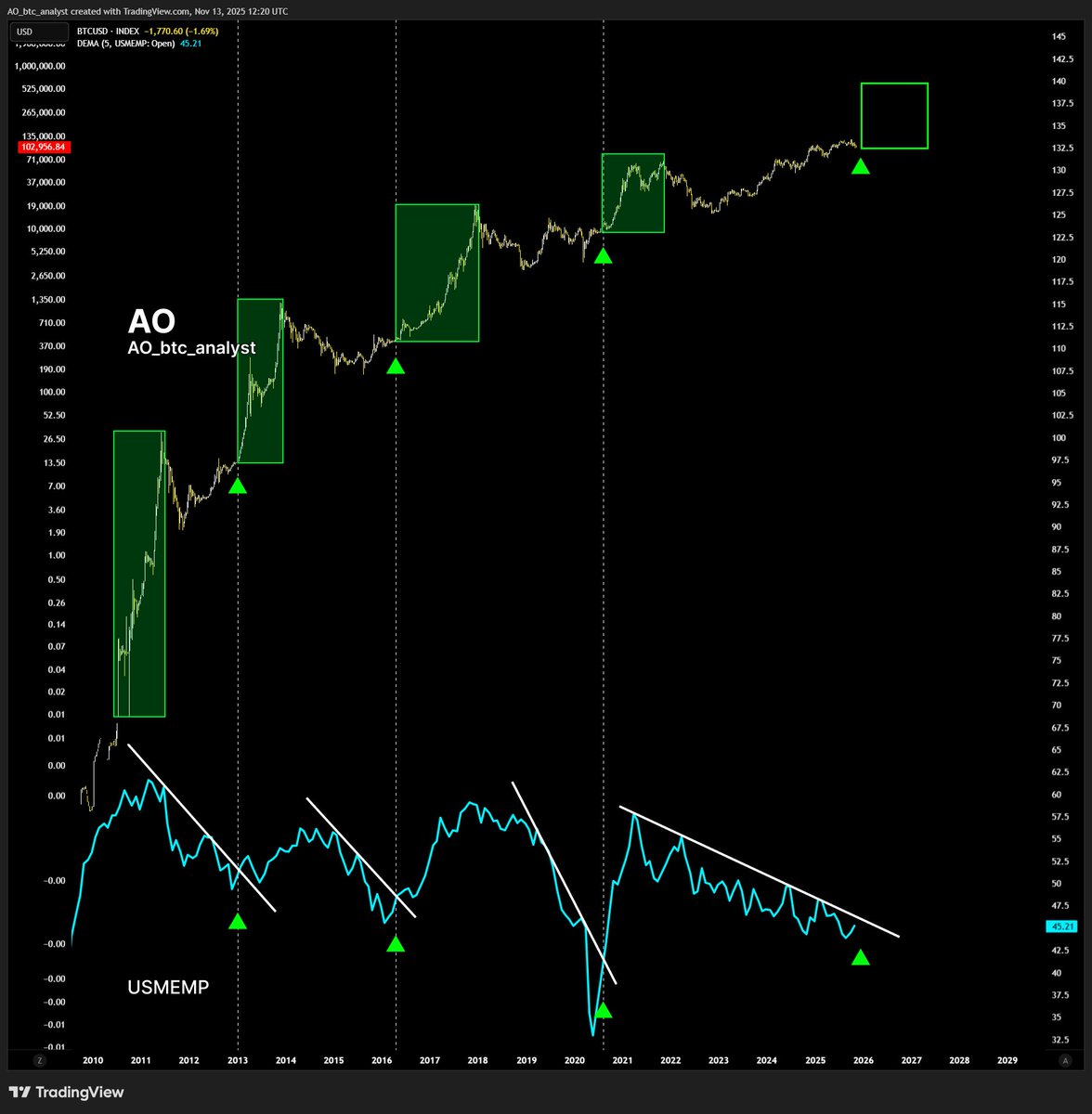This screenshot has width=1092, height=1114.
Task: Click 710.00 on the left price scale
Action: 52,323
